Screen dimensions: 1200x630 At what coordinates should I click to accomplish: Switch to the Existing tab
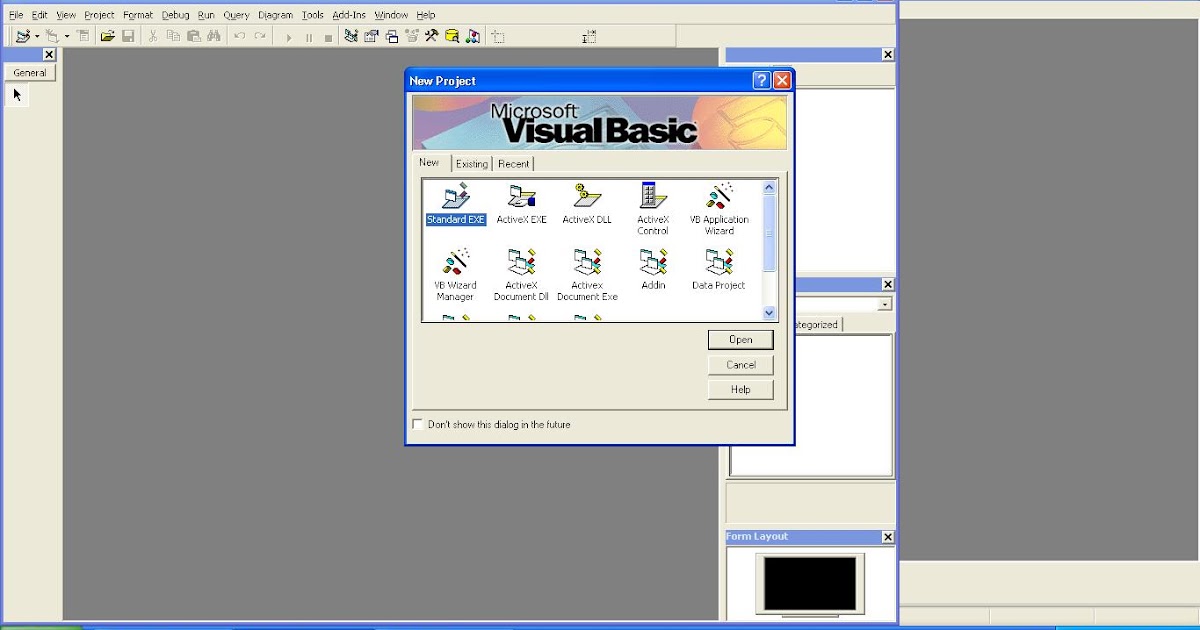471,163
